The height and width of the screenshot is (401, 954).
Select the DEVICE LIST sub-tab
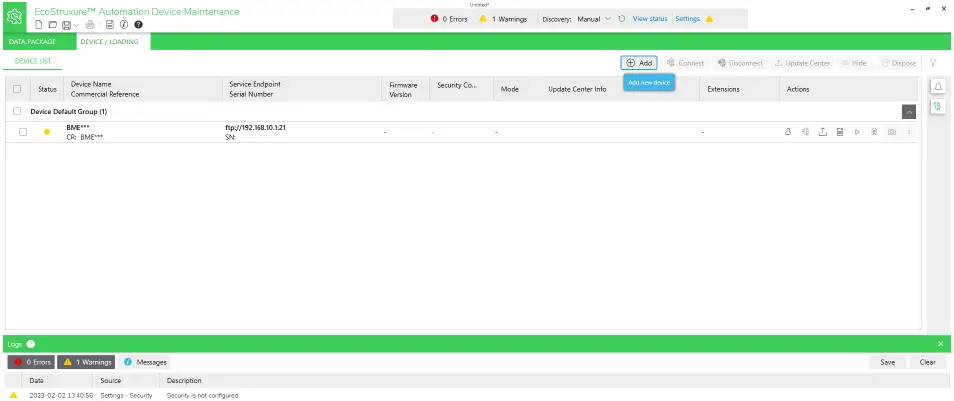tap(33, 61)
